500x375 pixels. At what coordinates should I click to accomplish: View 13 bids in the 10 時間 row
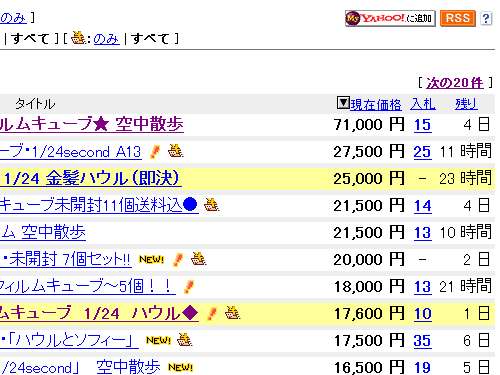point(422,233)
